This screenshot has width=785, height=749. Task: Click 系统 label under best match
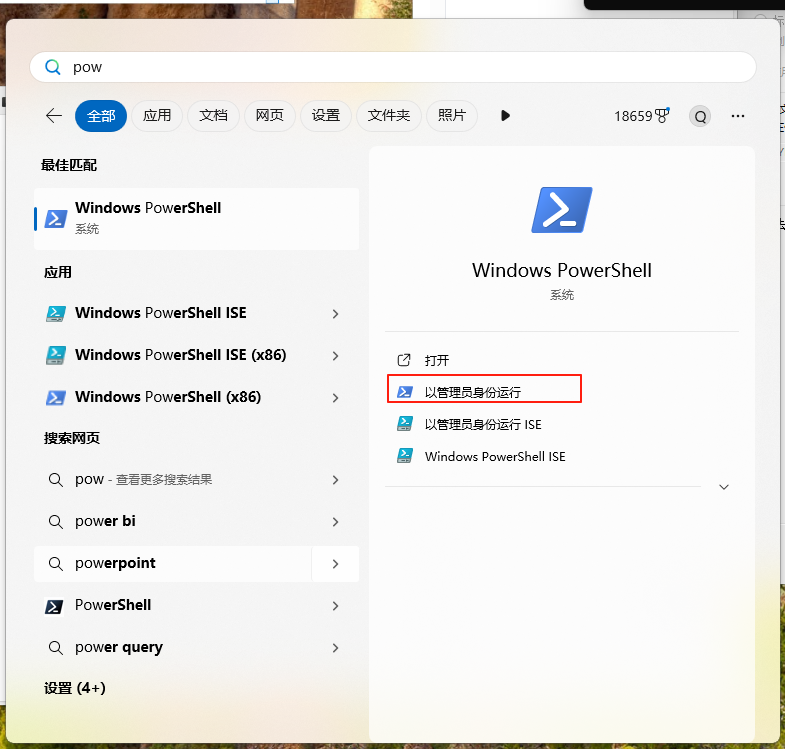pos(87,229)
